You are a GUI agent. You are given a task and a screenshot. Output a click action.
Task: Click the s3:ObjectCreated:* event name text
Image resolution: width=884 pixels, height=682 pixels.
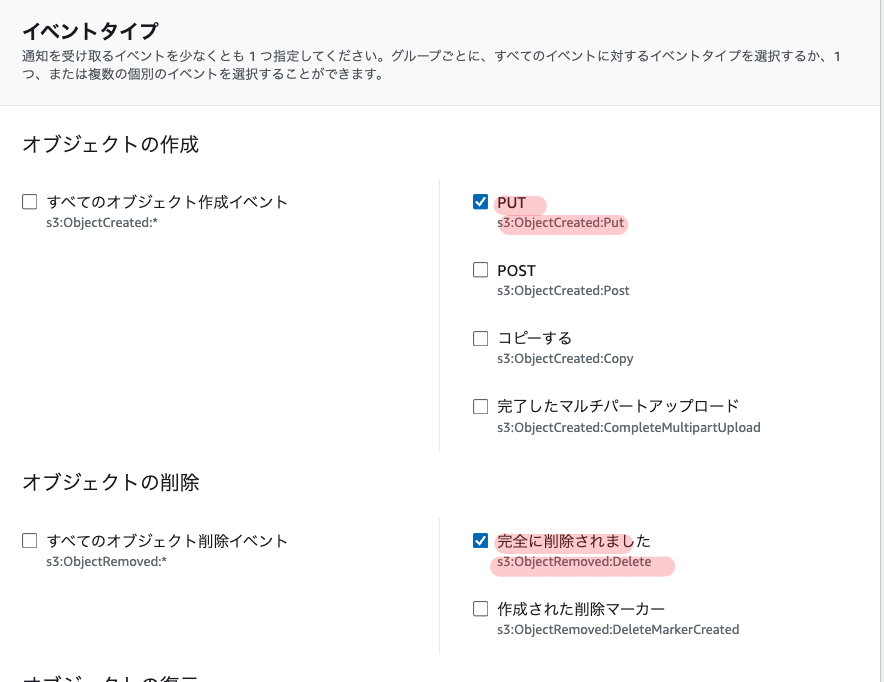[103, 223]
